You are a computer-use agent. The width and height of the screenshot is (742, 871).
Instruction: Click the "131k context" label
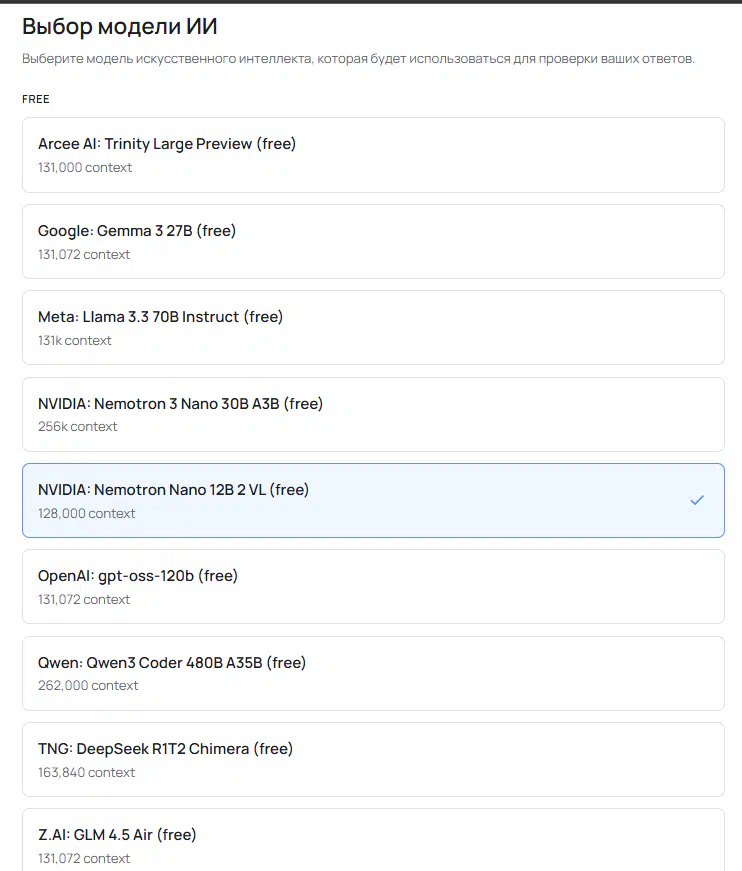tap(75, 341)
